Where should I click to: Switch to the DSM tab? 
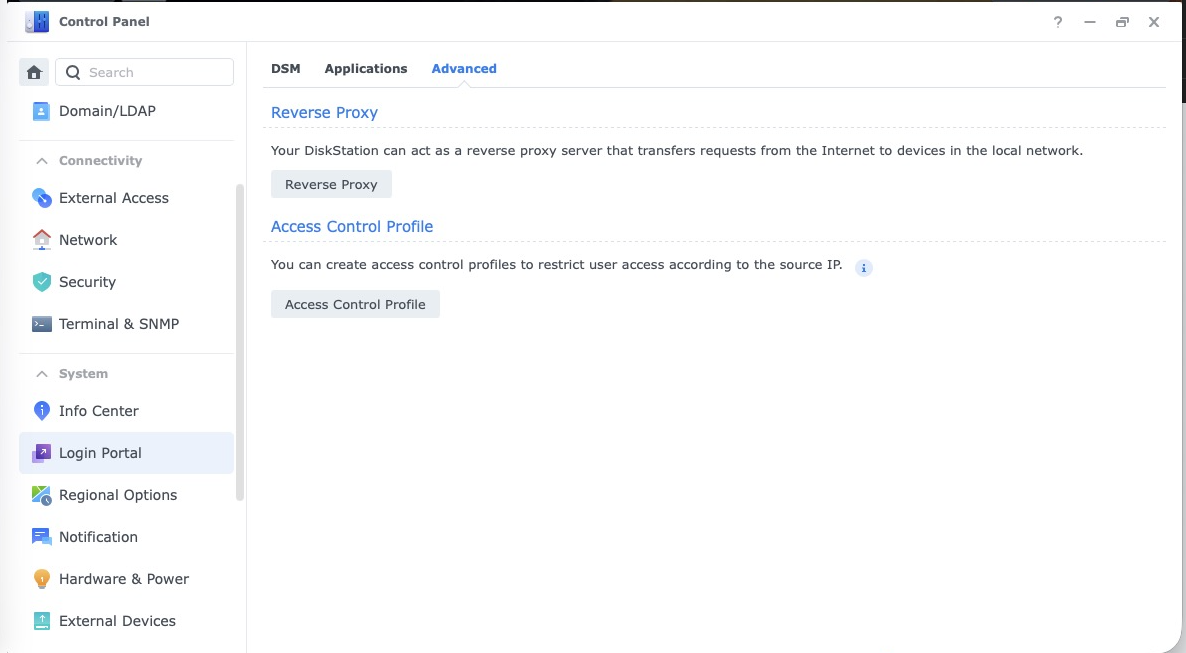(285, 69)
